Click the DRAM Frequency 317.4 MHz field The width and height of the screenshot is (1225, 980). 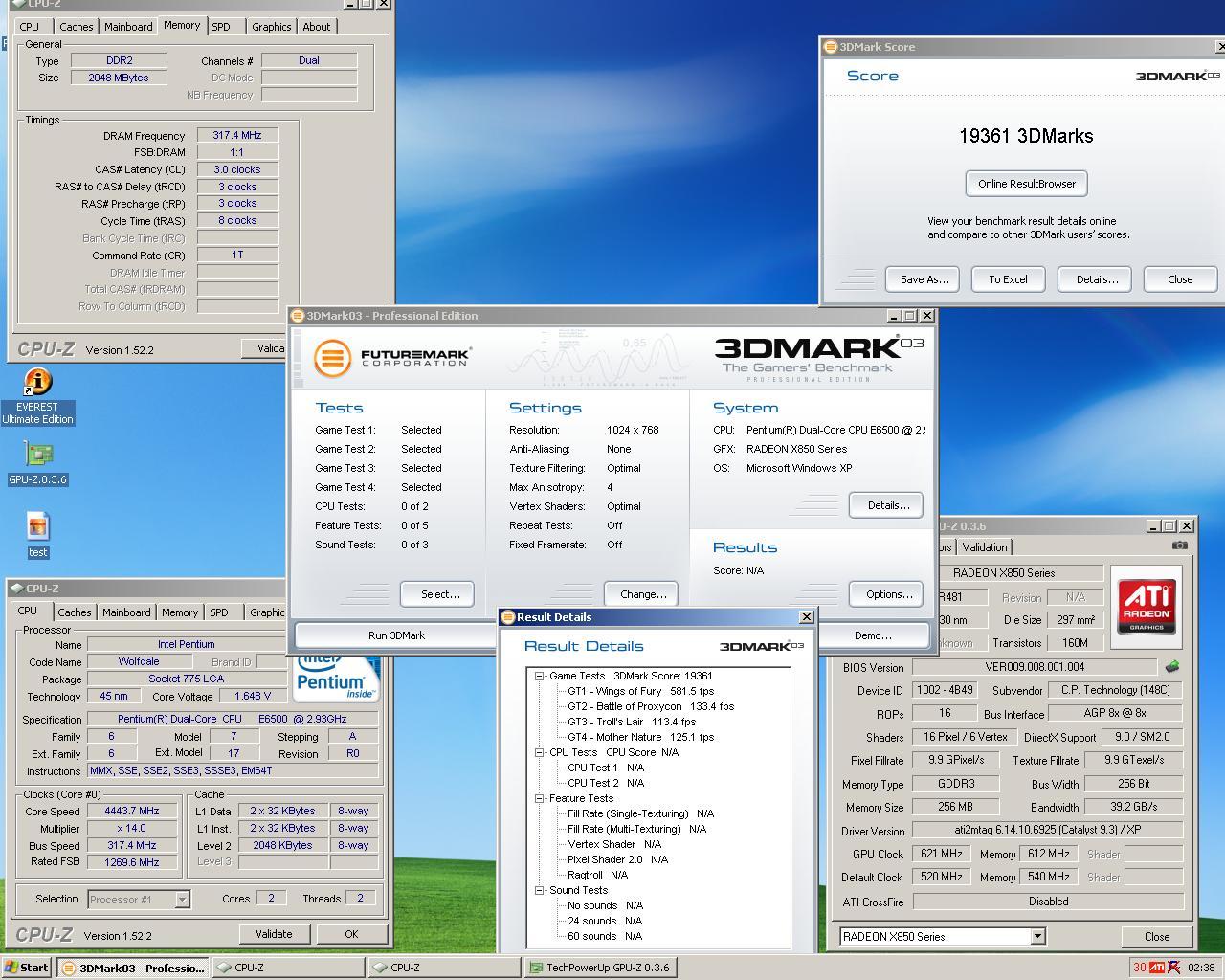[x=237, y=136]
